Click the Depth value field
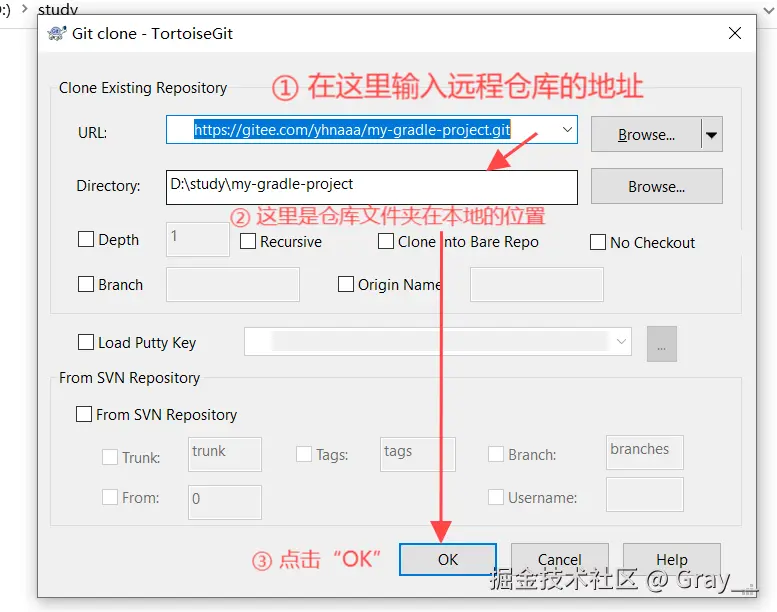Screen dimensions: 777x612 198,239
